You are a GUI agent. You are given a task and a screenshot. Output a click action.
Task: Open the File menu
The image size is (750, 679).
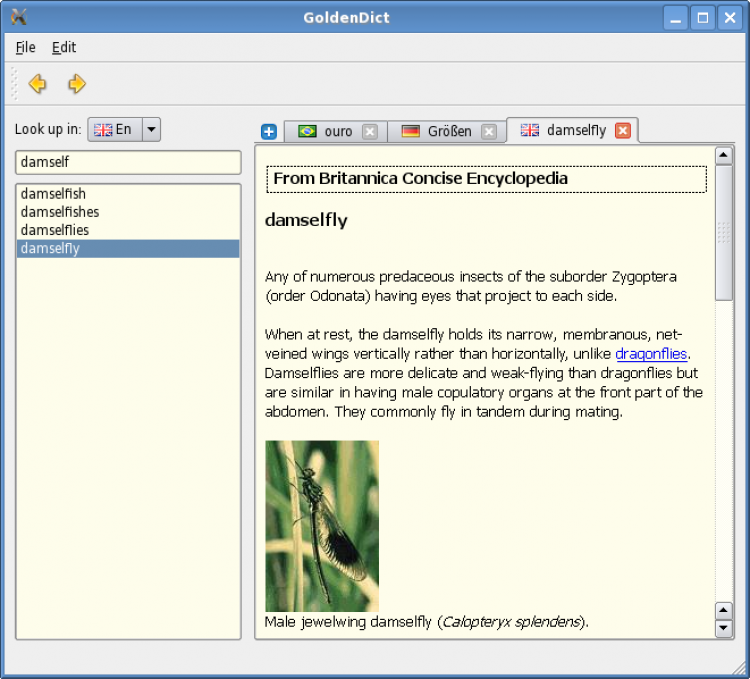(25, 47)
